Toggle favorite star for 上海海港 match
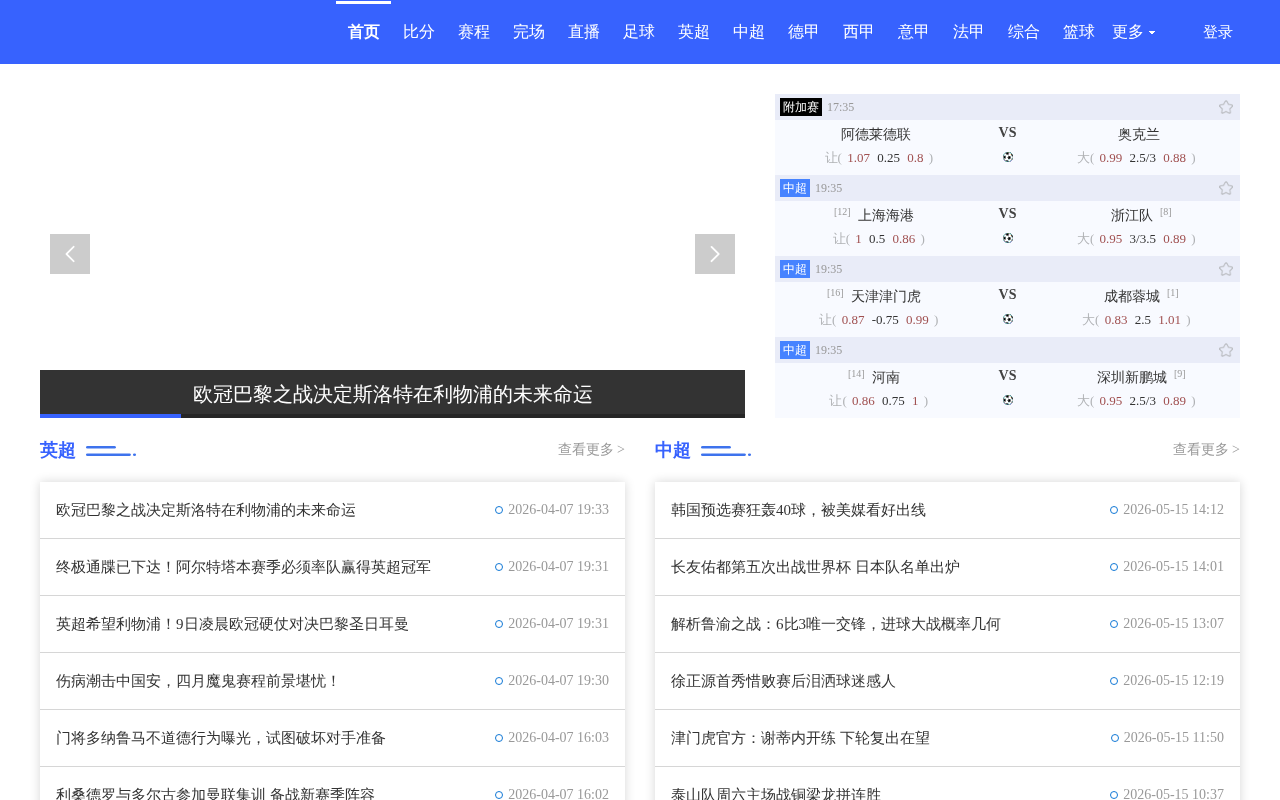Screen dimensions: 1280x800 click(x=1226, y=188)
